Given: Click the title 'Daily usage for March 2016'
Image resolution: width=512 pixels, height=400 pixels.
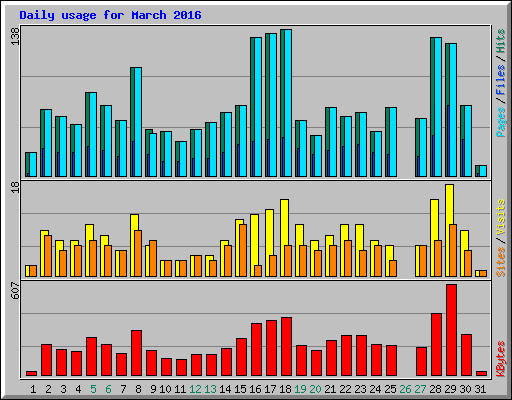Looking at the screenshot, I should [110, 15].
